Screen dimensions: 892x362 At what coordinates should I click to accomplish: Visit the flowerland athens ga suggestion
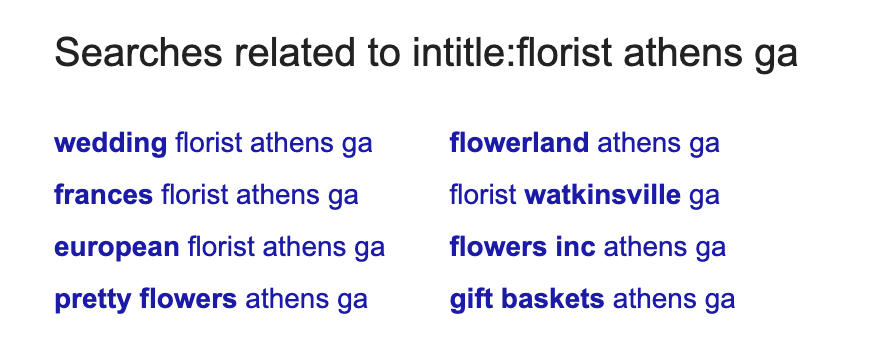[x=585, y=143]
